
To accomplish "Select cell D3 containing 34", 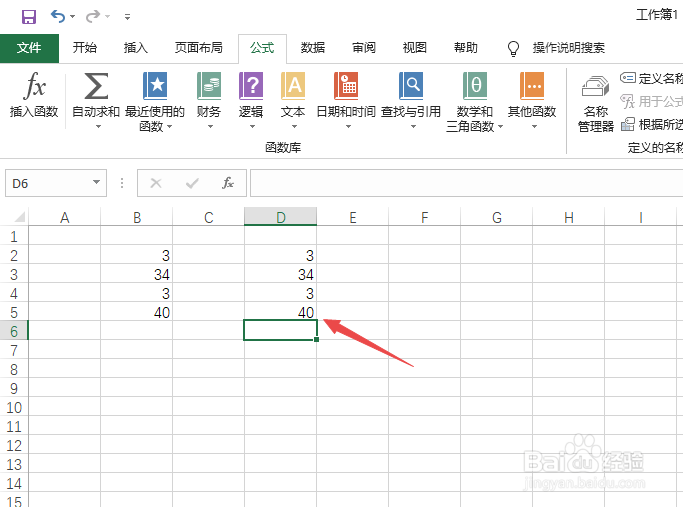I will pos(281,274).
